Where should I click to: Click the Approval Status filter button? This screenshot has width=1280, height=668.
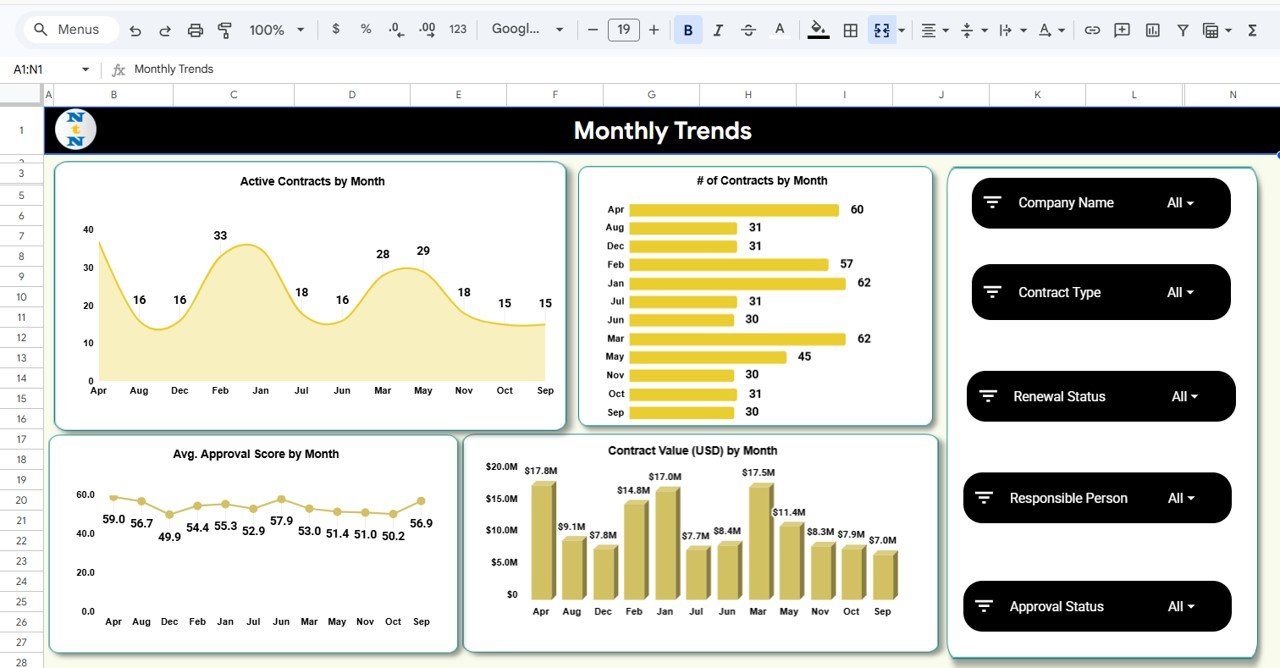(1097, 606)
